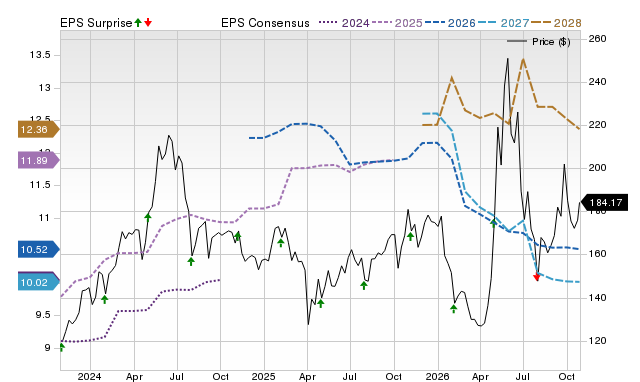Click the red down arrow in EPS Surprise legend
This screenshot has height=382, width=640.
tap(148, 22)
